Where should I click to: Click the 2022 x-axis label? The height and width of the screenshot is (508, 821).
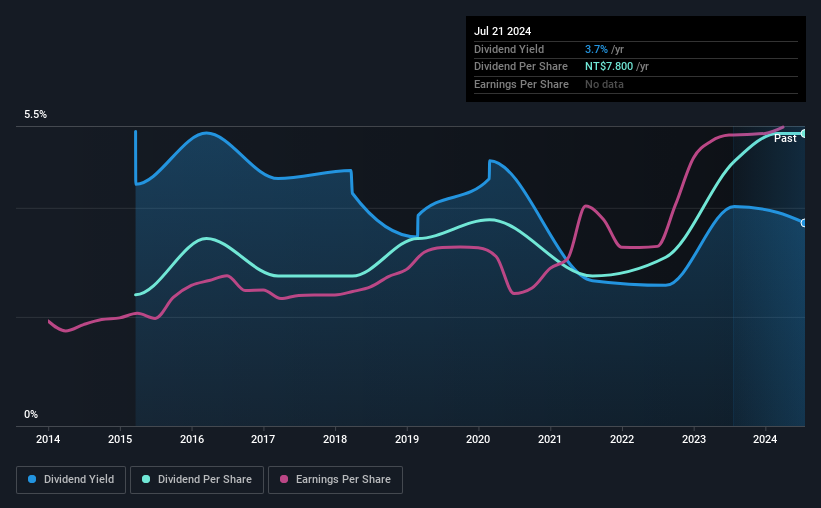point(622,439)
